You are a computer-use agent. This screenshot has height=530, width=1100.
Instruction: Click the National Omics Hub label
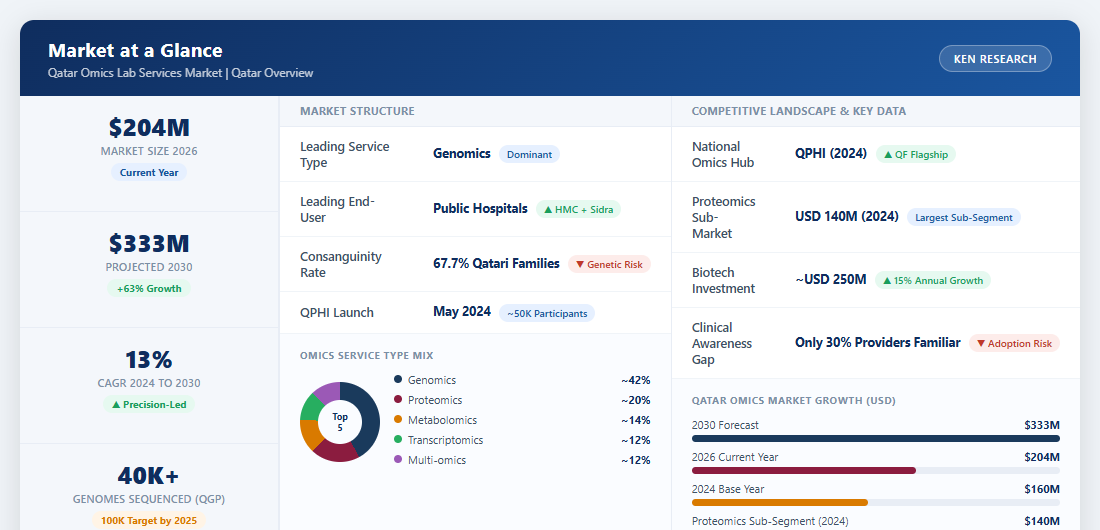pos(723,154)
